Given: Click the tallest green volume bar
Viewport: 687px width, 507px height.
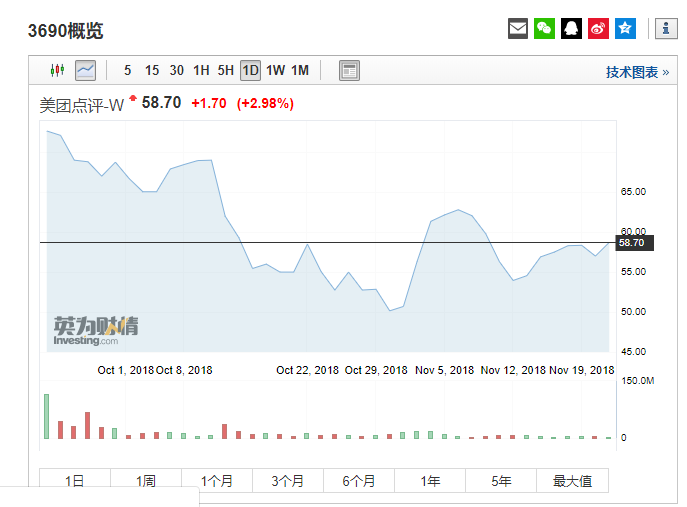Looking at the screenshot, I should pyautogui.click(x=46, y=416).
